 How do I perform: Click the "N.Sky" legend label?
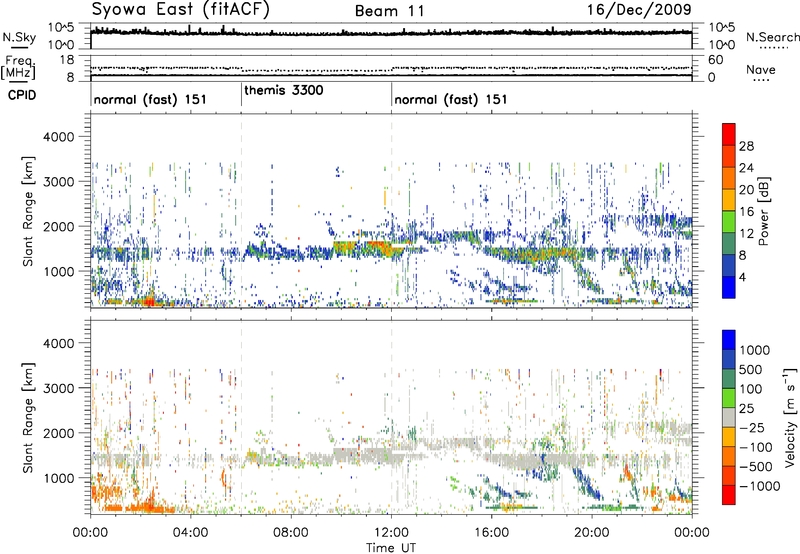pyautogui.click(x=19, y=37)
